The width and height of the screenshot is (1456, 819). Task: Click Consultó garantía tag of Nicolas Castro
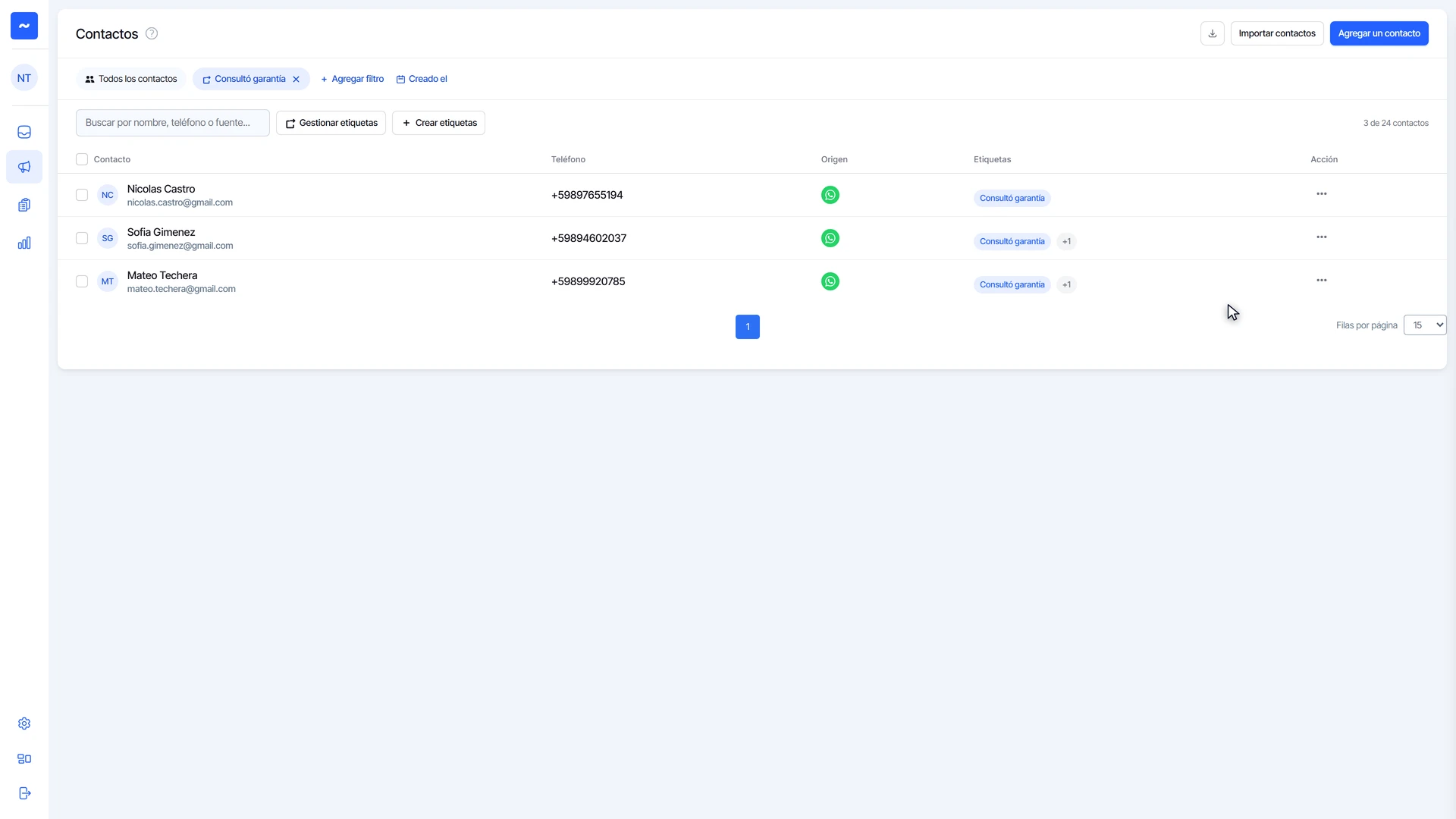pos(1012,198)
